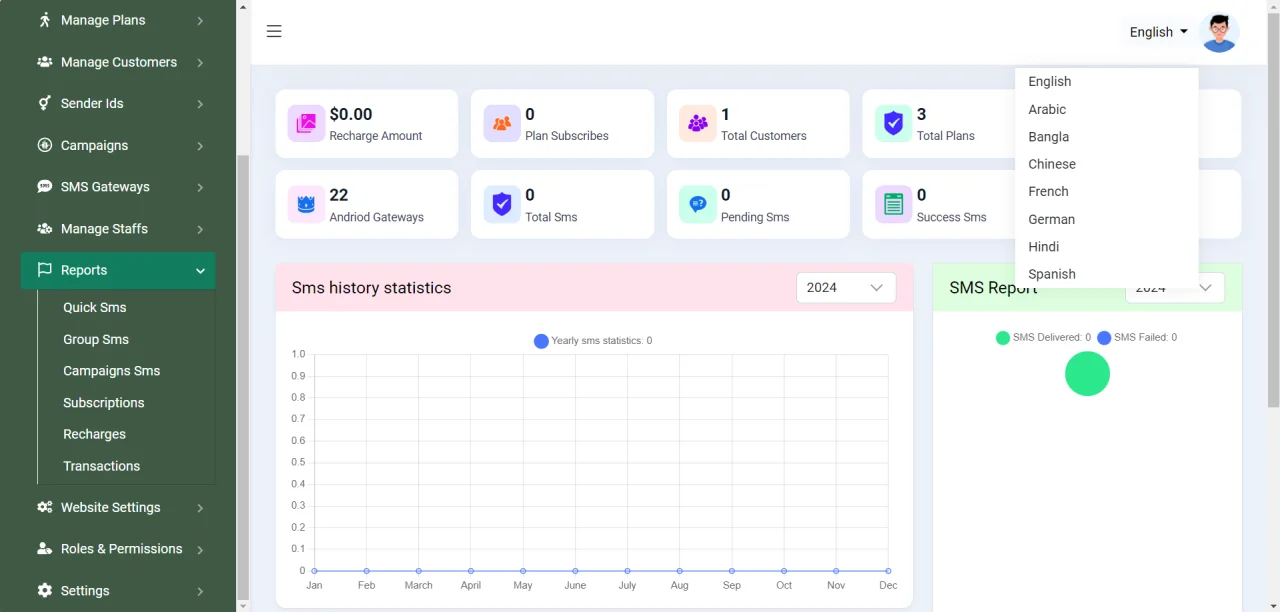Click the Total Customers group icon
1280x612 pixels.
(698, 124)
